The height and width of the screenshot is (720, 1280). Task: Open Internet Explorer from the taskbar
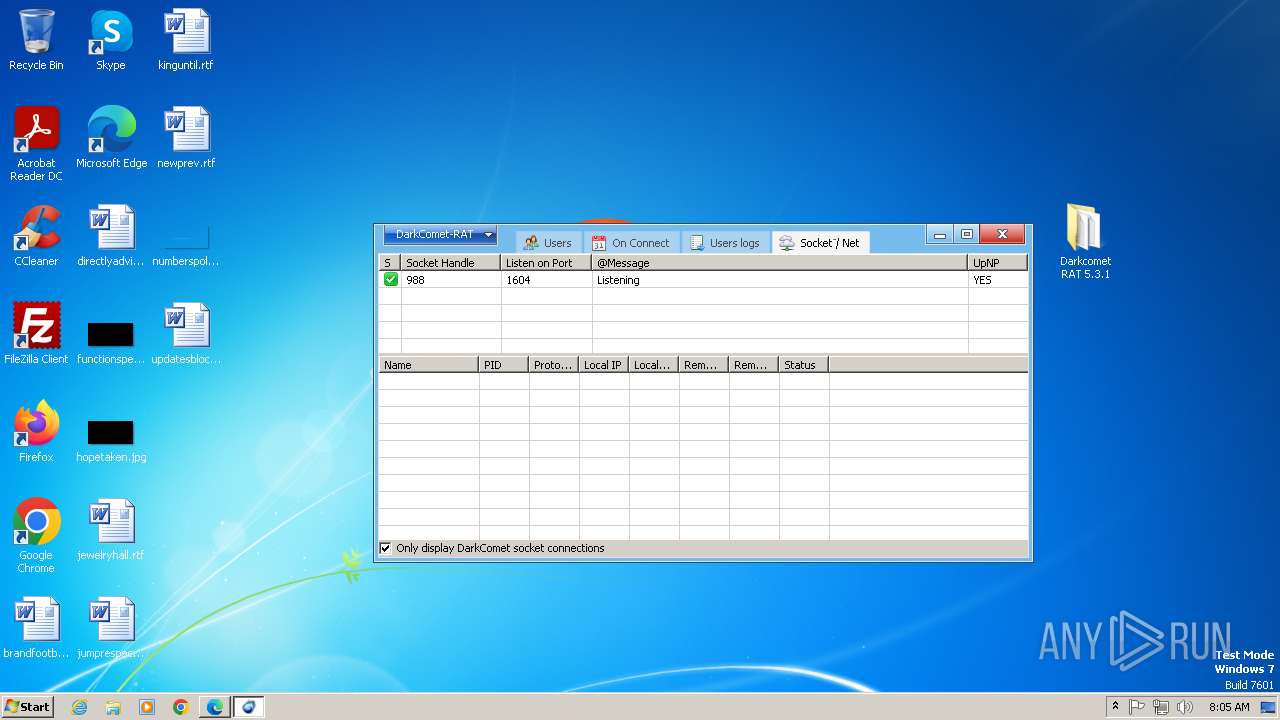[79, 707]
